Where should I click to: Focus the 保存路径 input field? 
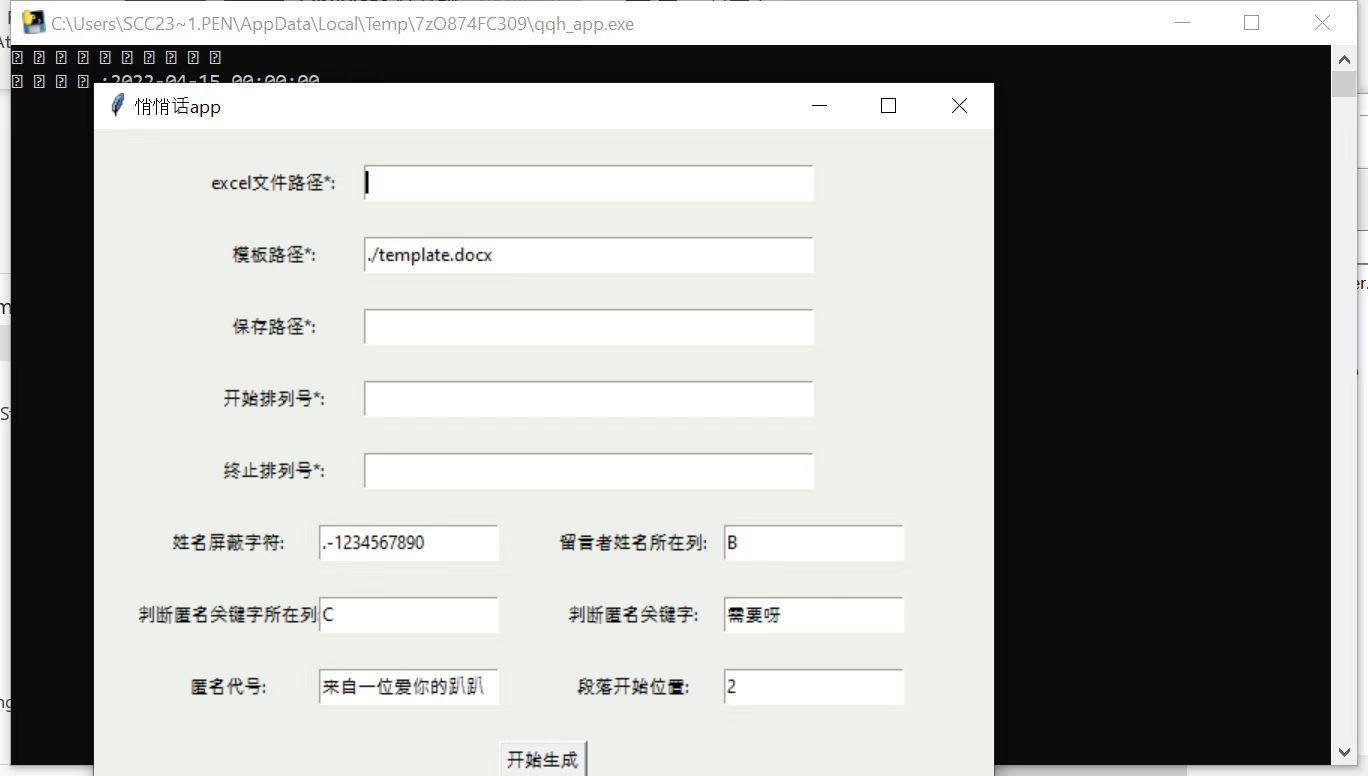click(588, 327)
